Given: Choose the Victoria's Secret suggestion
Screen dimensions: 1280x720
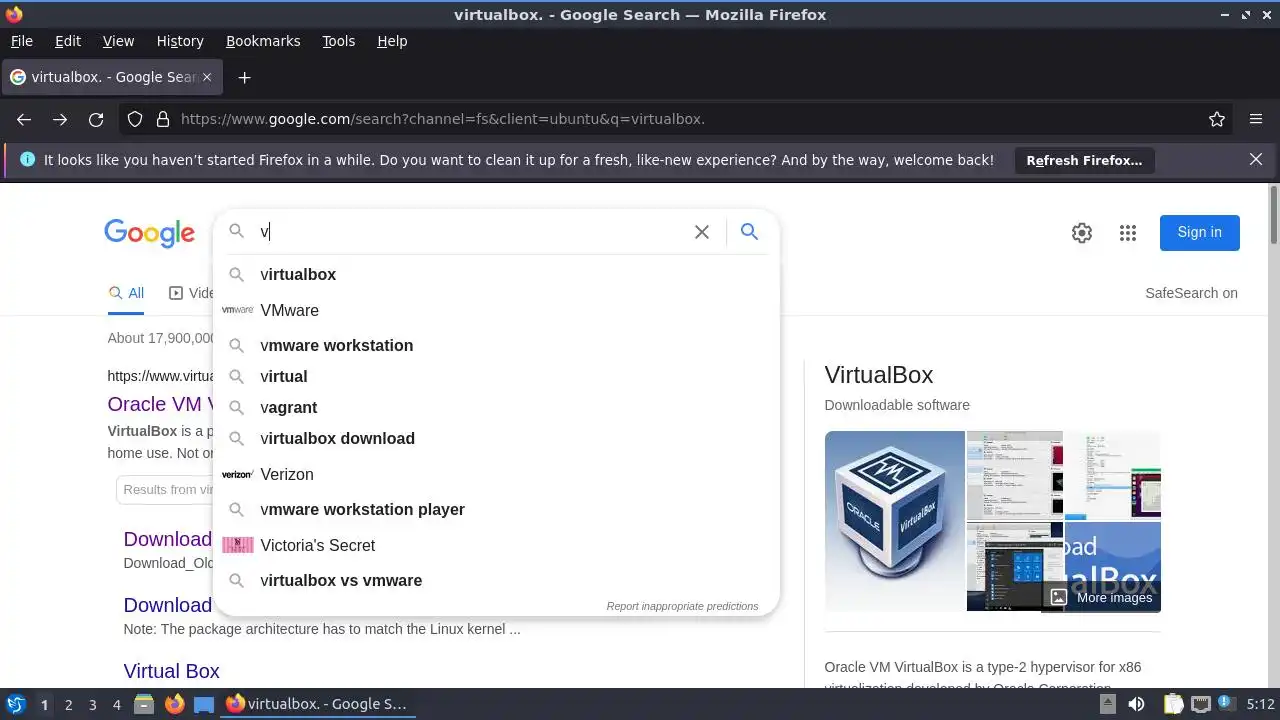Looking at the screenshot, I should tap(496, 545).
